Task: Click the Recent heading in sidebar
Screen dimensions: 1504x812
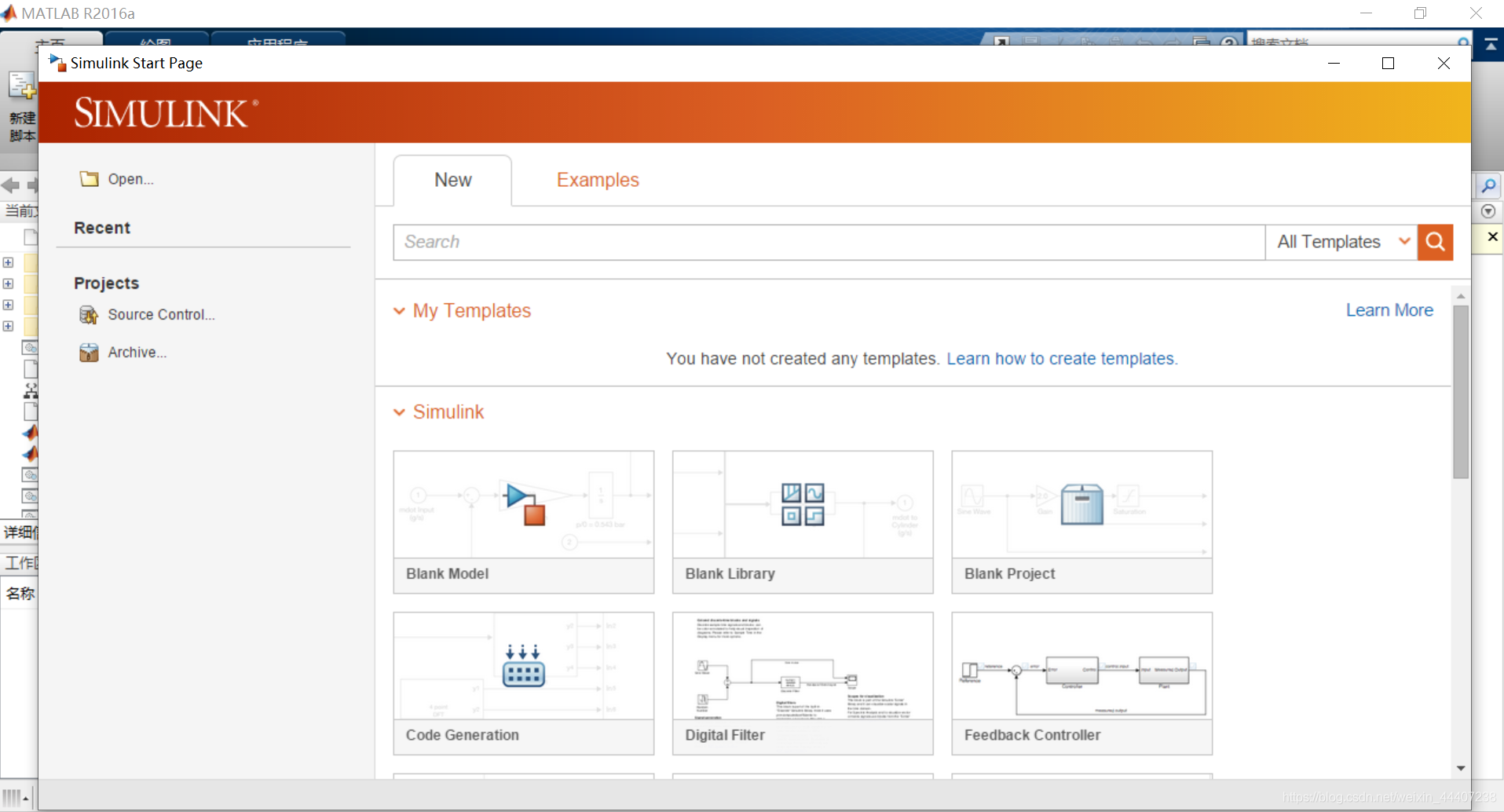Action: pos(102,228)
